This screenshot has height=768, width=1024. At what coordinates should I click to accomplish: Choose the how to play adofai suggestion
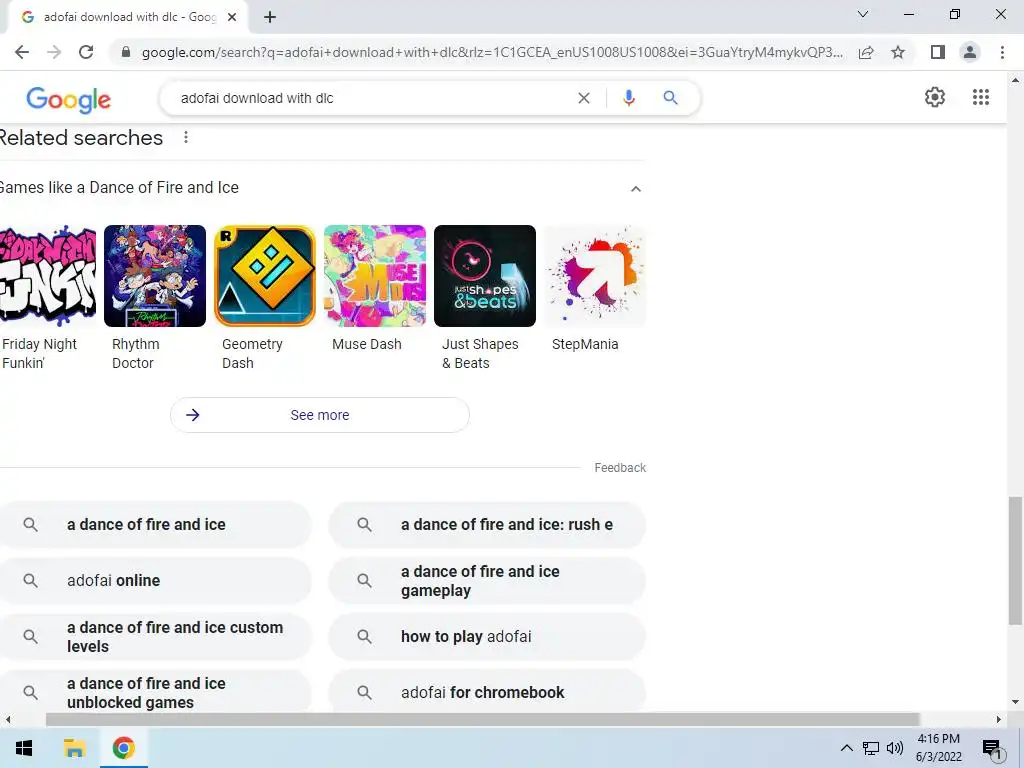click(x=487, y=637)
